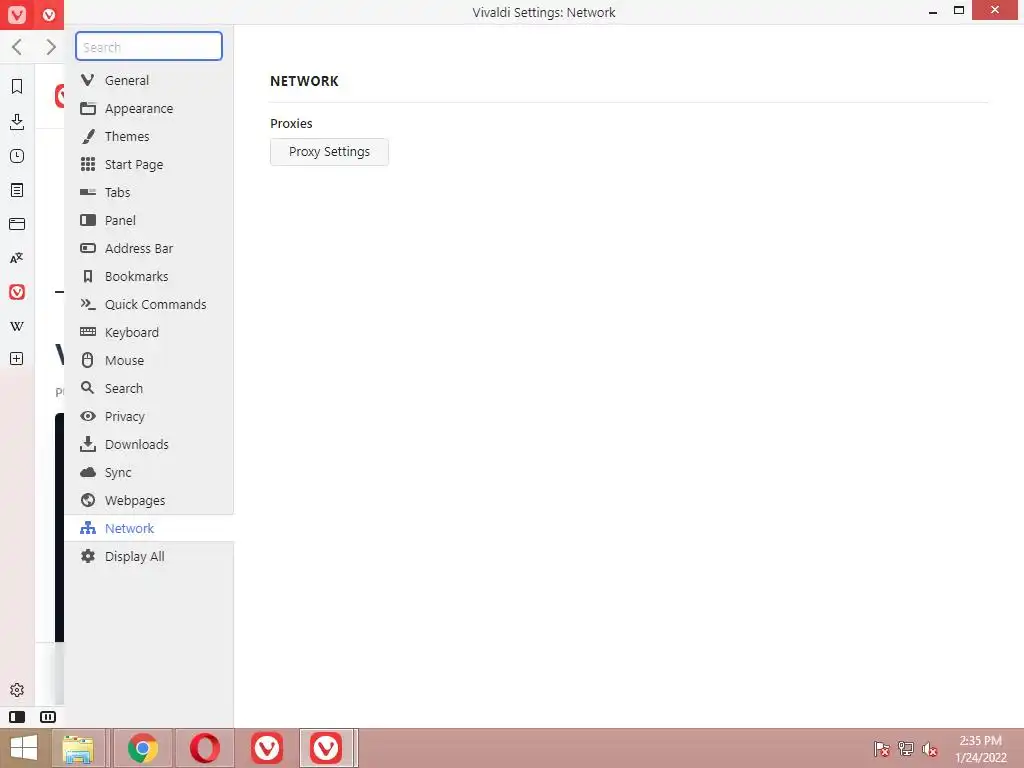
Task: Launch Google Chrome from taskbar
Action: (x=142, y=748)
